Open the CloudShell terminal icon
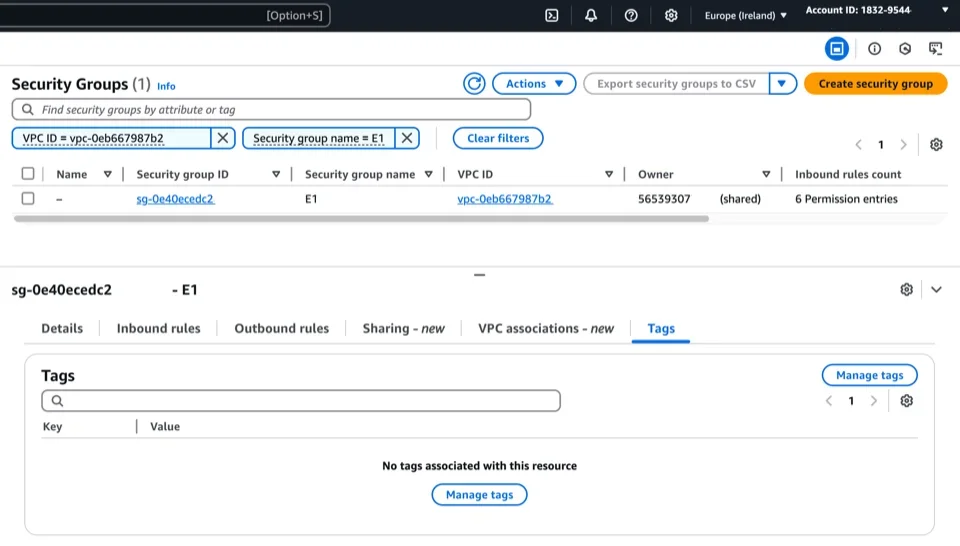The height and width of the screenshot is (546, 960). click(x=551, y=15)
